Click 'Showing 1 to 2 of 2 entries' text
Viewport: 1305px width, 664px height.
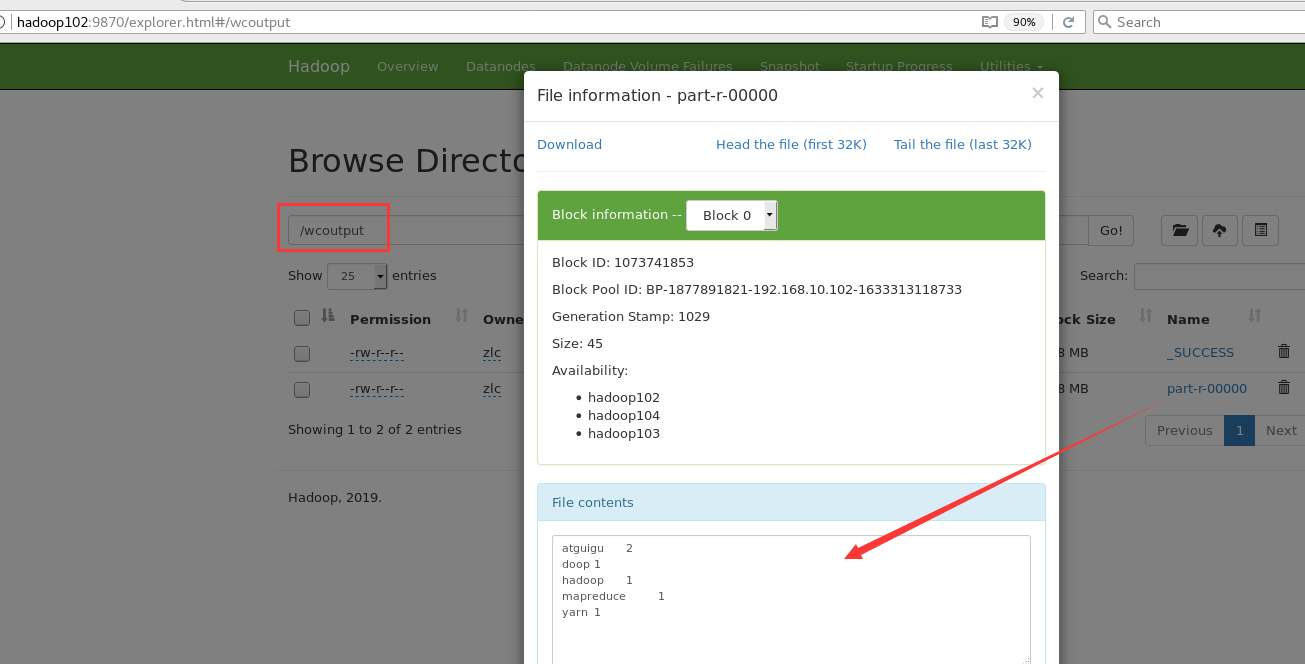[375, 429]
